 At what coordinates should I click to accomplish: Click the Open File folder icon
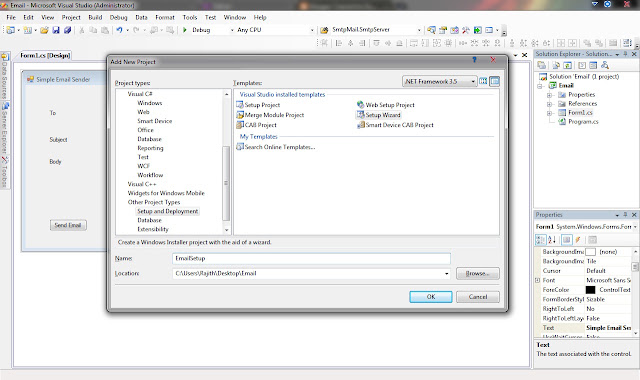tap(44, 30)
